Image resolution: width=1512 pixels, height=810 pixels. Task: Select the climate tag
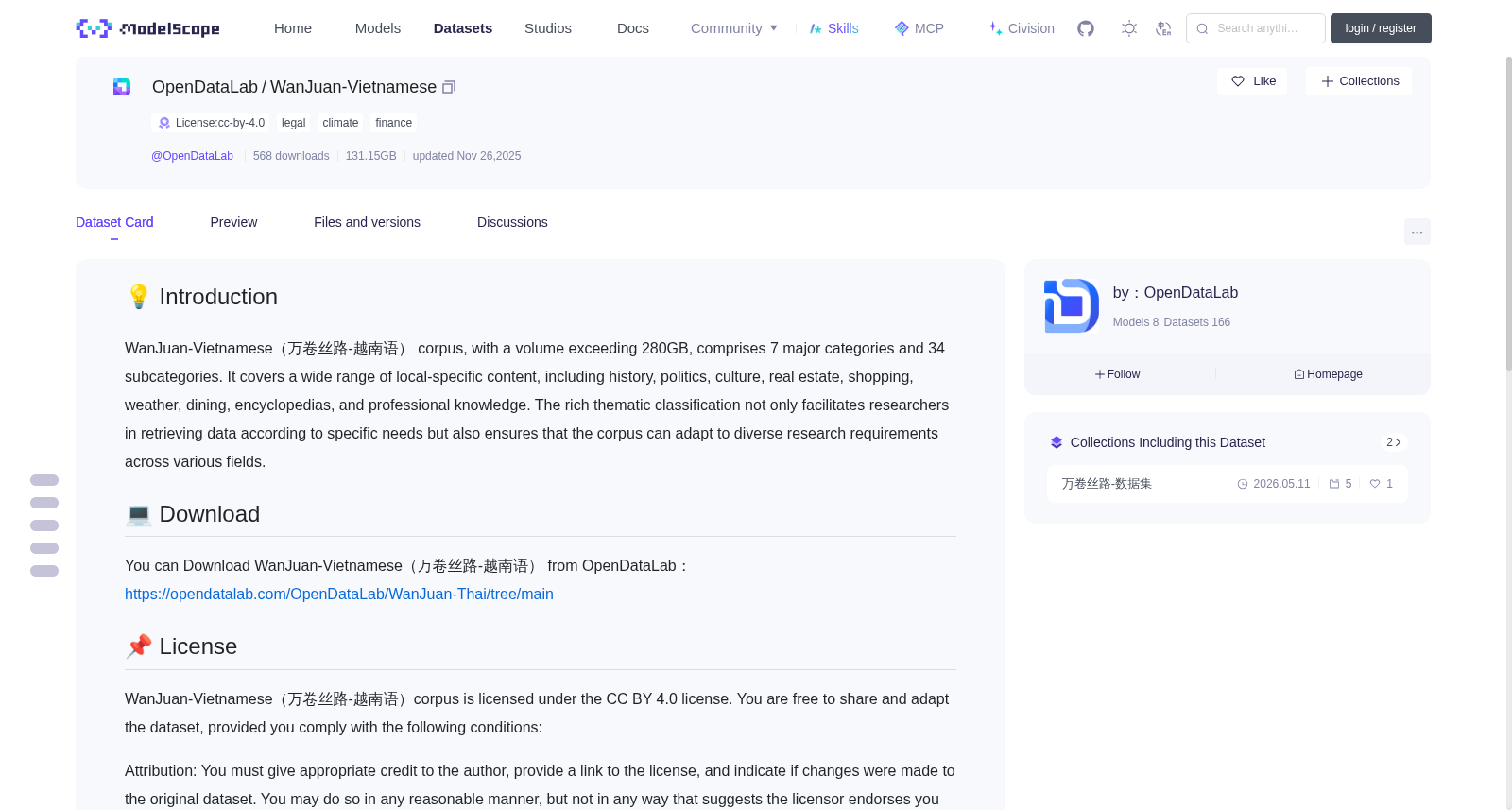click(x=340, y=123)
